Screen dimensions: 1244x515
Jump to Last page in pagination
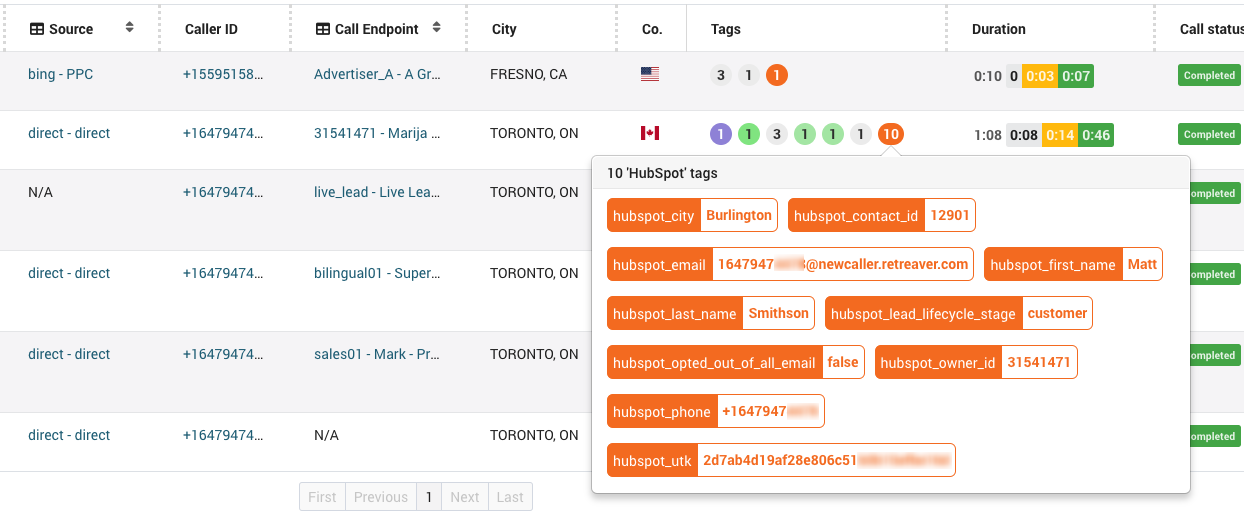click(x=509, y=497)
